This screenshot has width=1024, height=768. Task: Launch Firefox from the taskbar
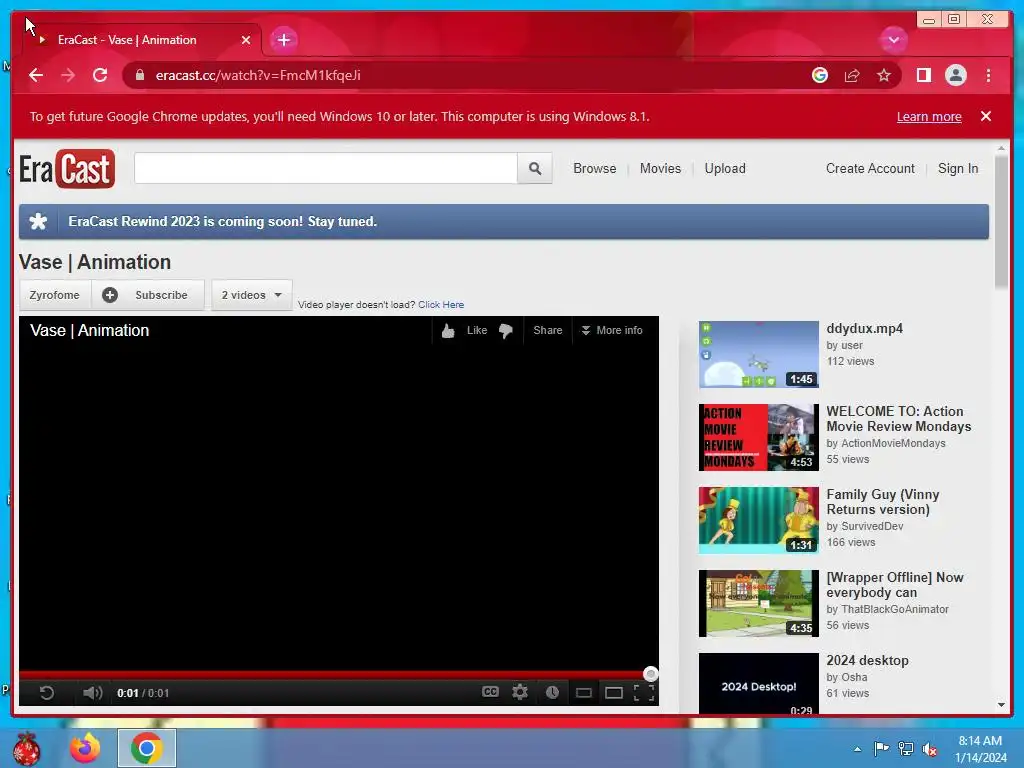pos(86,748)
